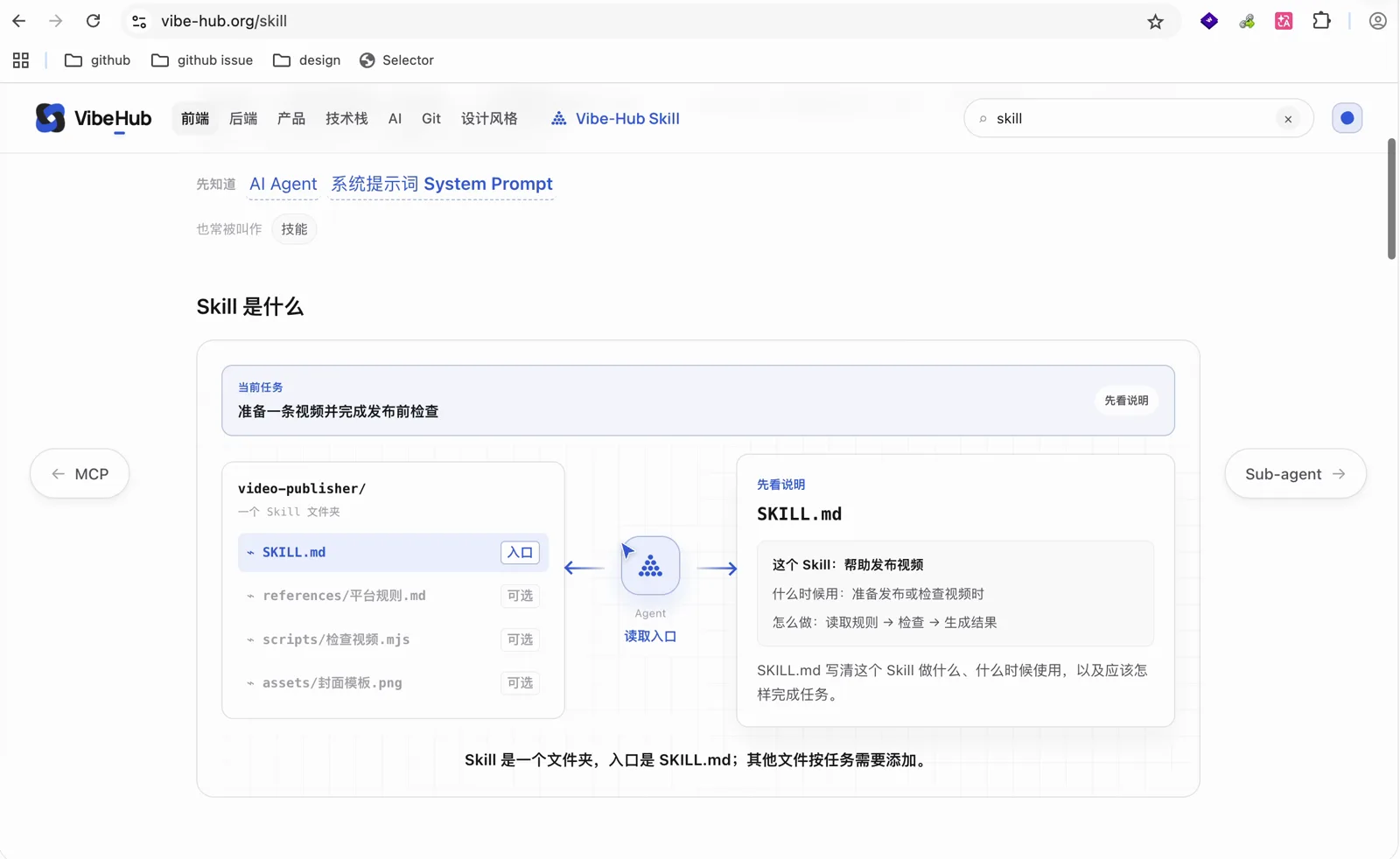Select assets/封面模板.png file row
Viewport: 1400px width, 859px height.
[x=393, y=683]
